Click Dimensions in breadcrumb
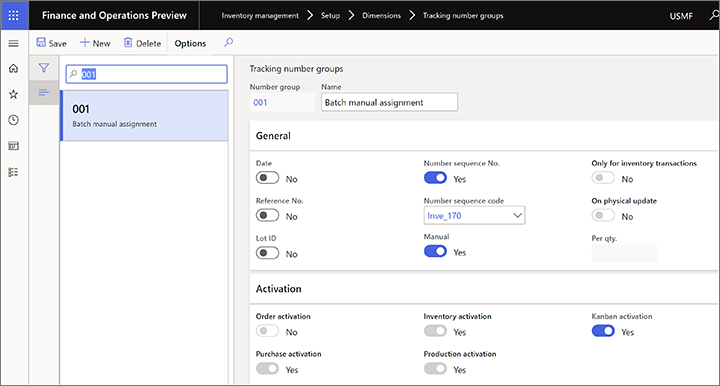Screen dimensions: 720x386 [381, 16]
